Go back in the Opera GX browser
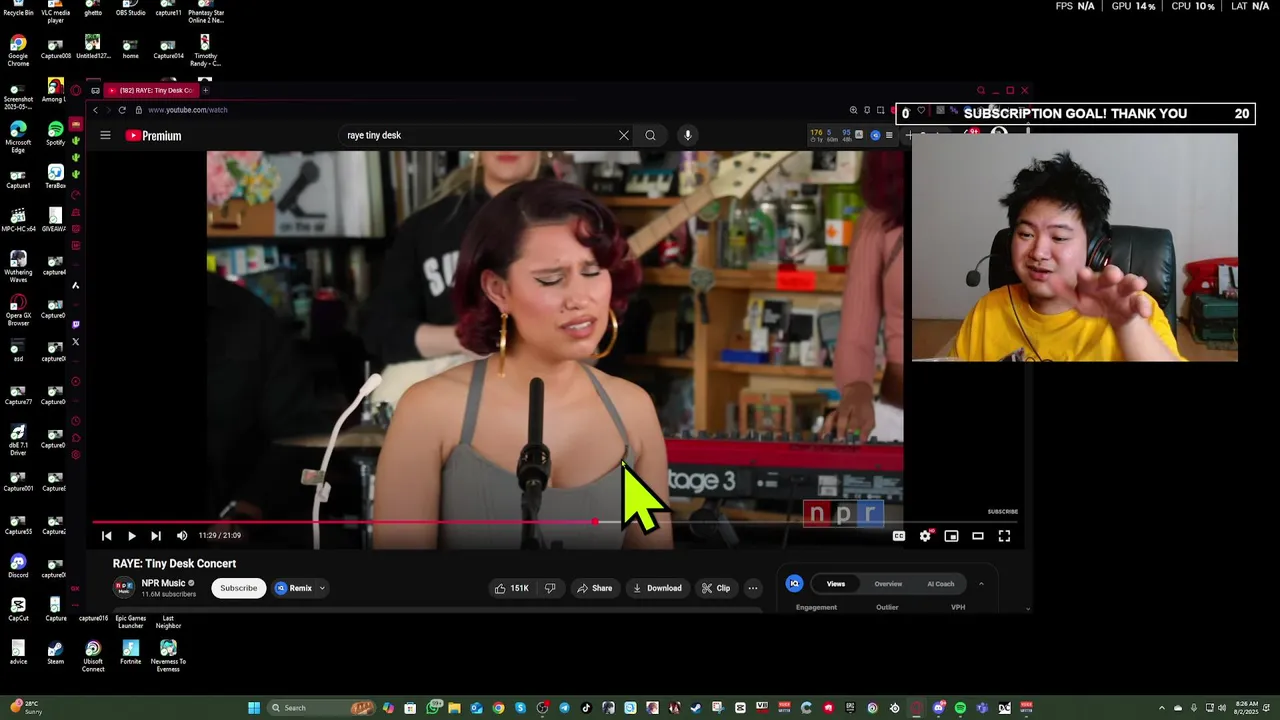This screenshot has height=720, width=1280. click(96, 110)
